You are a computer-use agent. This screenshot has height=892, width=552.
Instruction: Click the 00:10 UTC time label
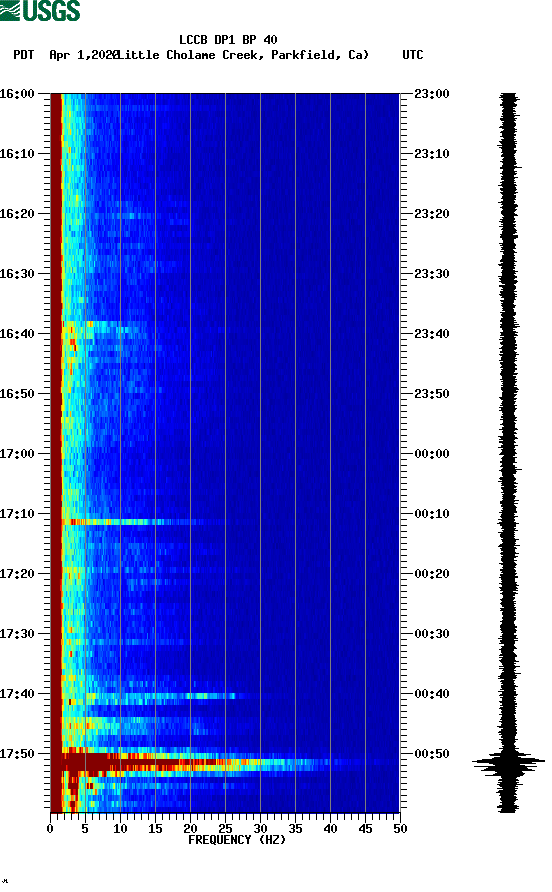coord(431,514)
